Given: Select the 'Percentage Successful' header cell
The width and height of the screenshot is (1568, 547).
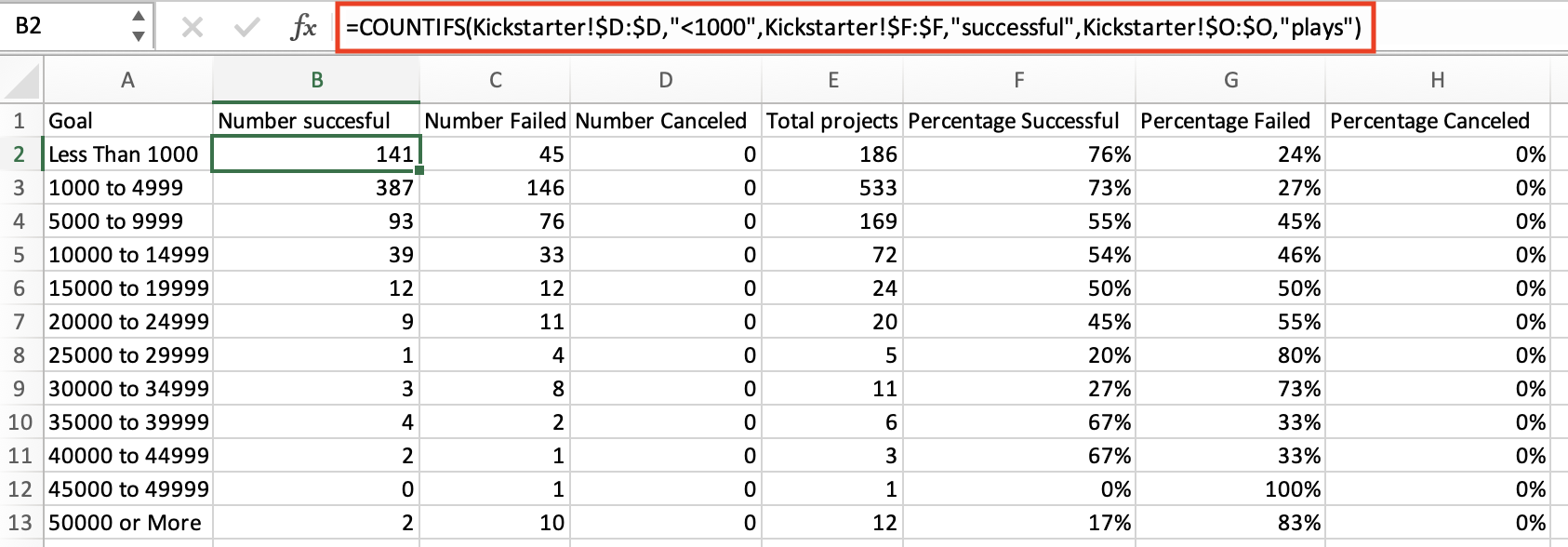Looking at the screenshot, I should point(1020,120).
